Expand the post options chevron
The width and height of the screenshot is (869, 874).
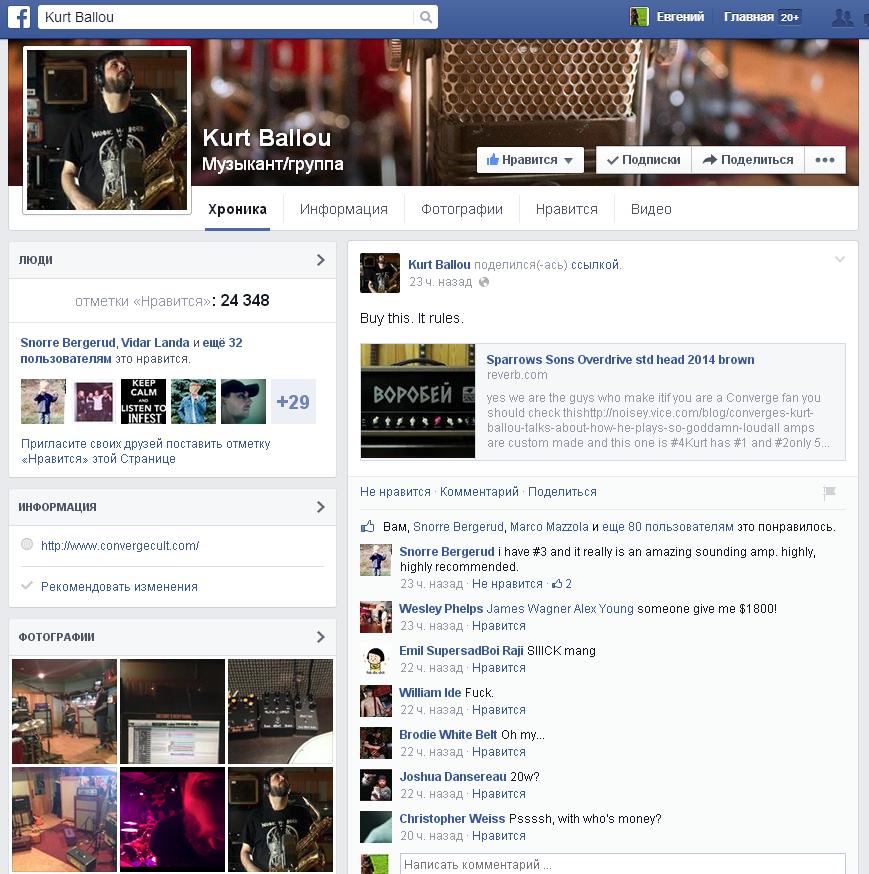click(839, 260)
